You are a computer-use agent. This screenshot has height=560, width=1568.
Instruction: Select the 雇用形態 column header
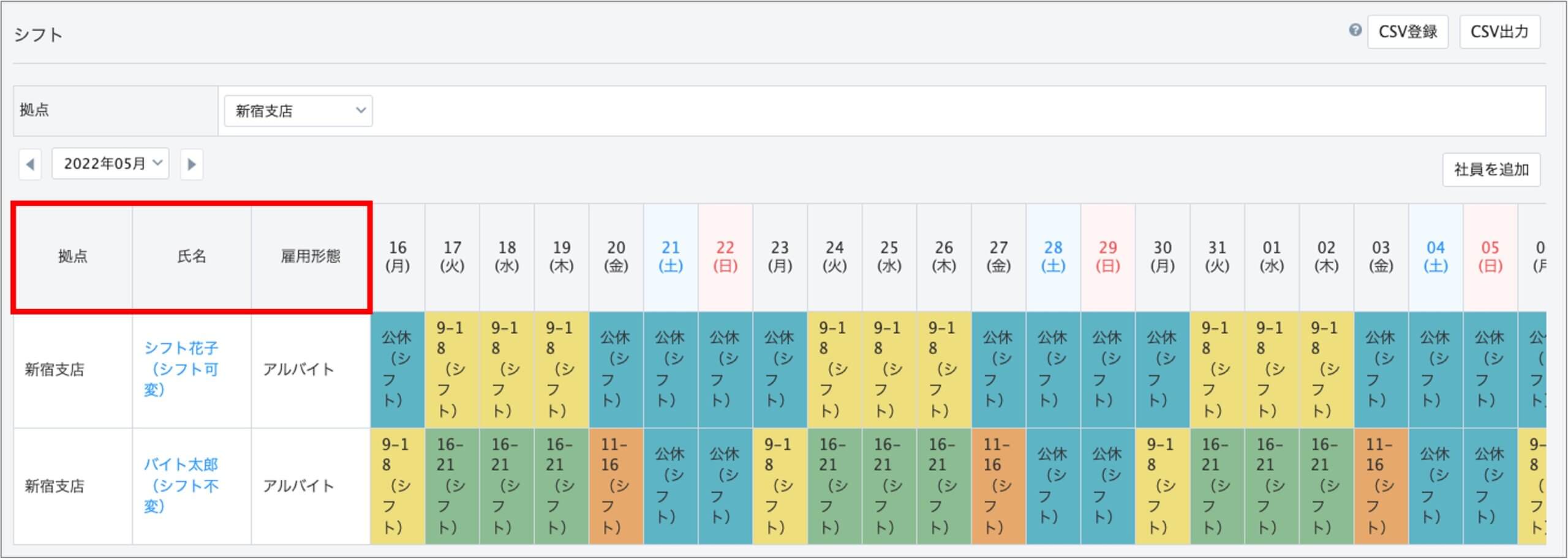pyautogui.click(x=311, y=256)
